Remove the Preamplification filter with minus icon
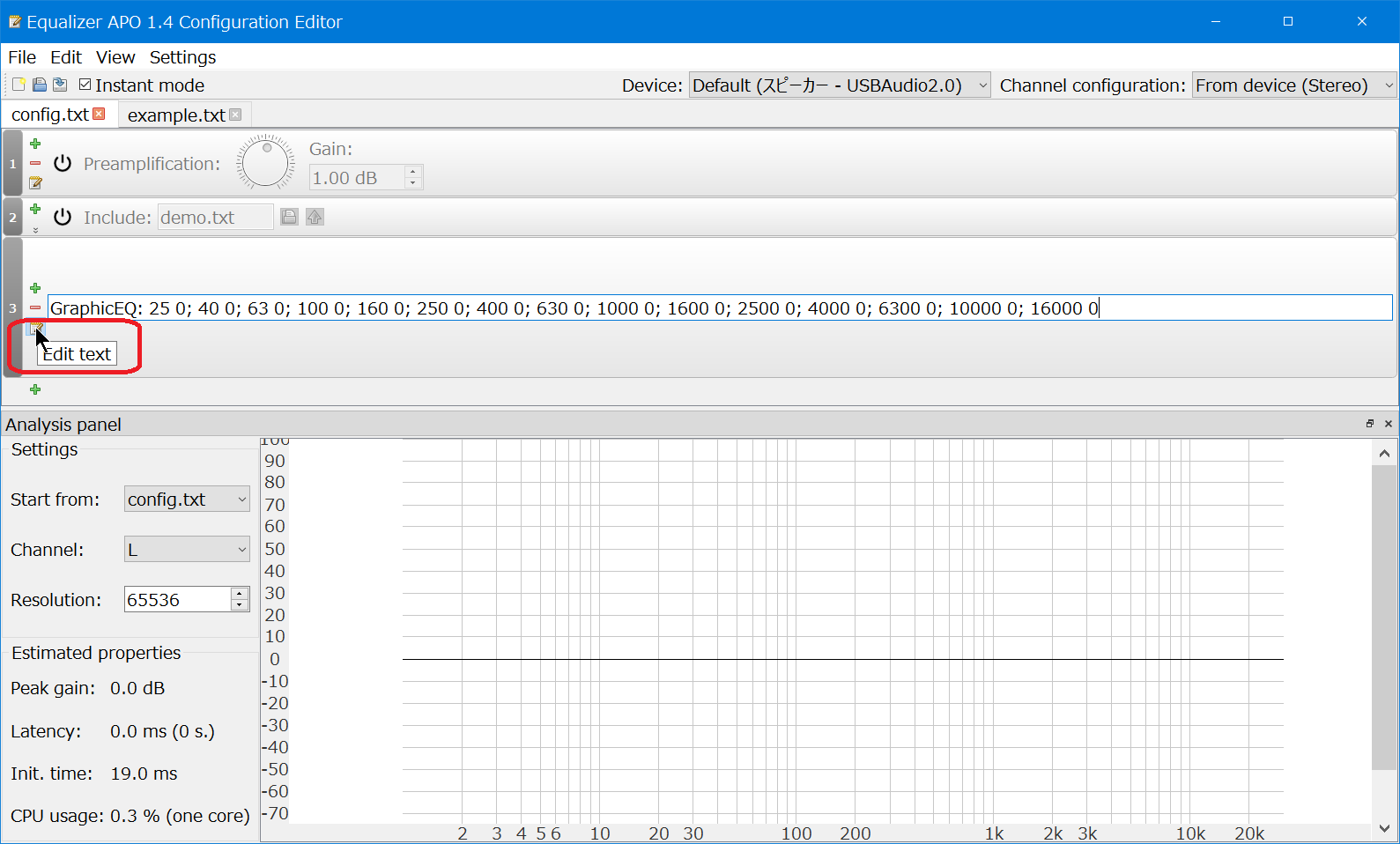1400x844 pixels. 35,163
